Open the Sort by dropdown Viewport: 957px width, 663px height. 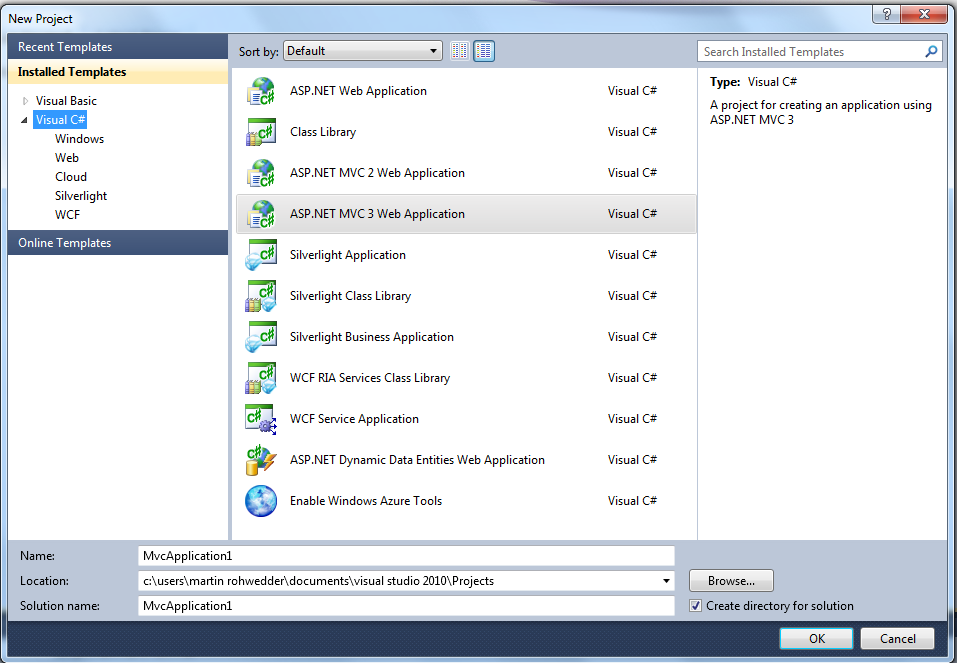(363, 51)
